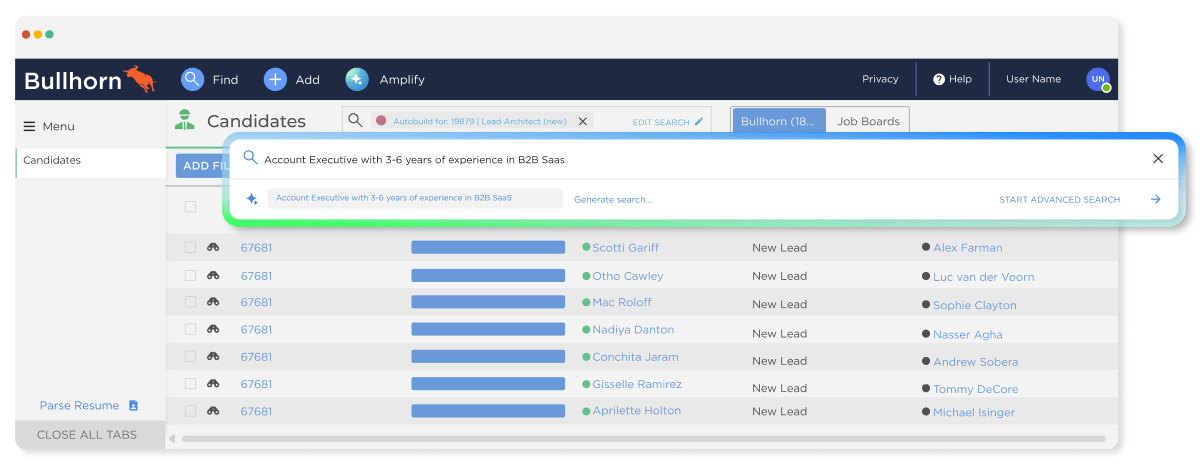Click the Bullhorn logo
Viewport: 1200px width, 465px height.
(x=90, y=80)
